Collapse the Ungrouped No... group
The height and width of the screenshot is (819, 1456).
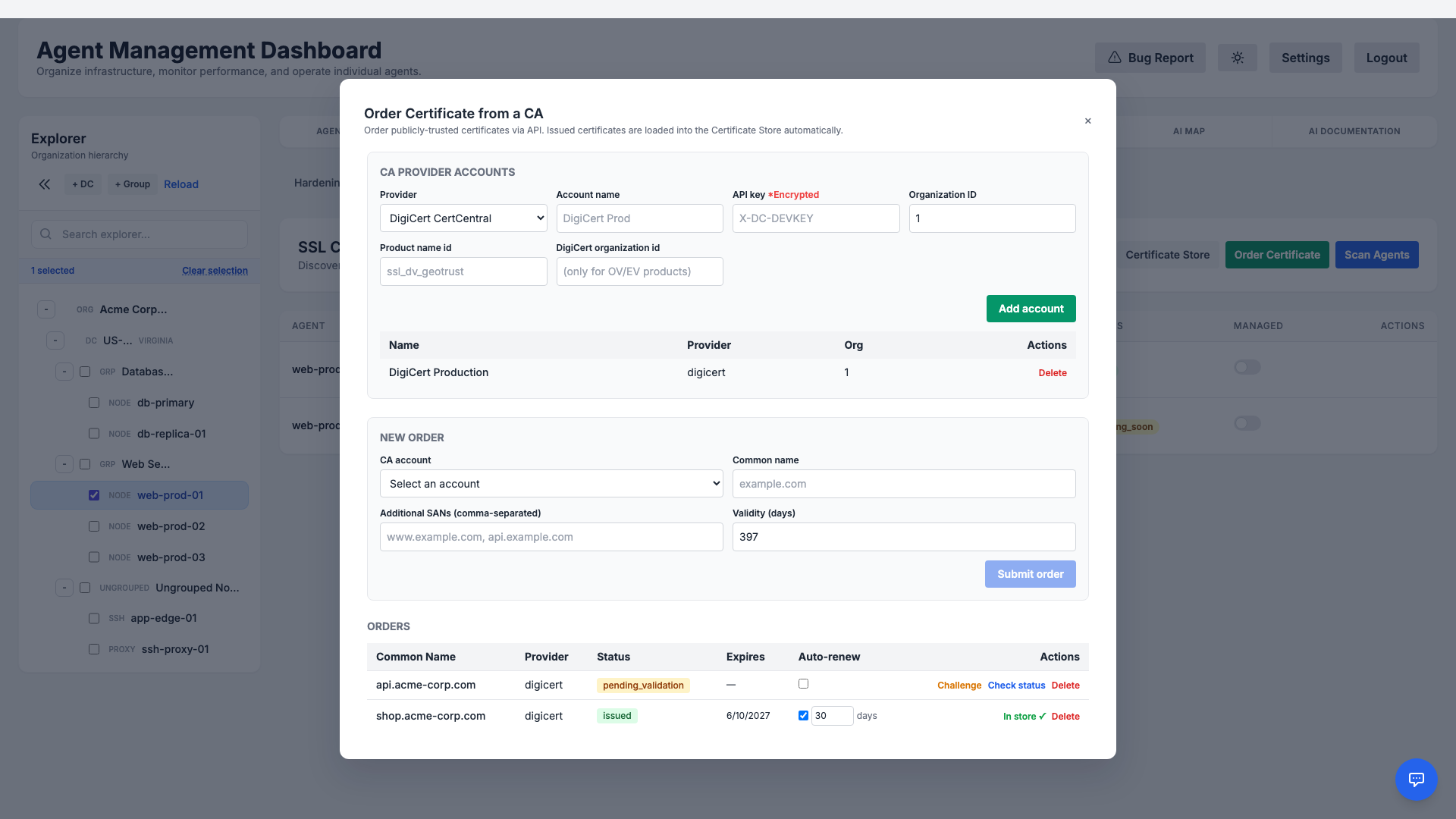click(x=64, y=588)
